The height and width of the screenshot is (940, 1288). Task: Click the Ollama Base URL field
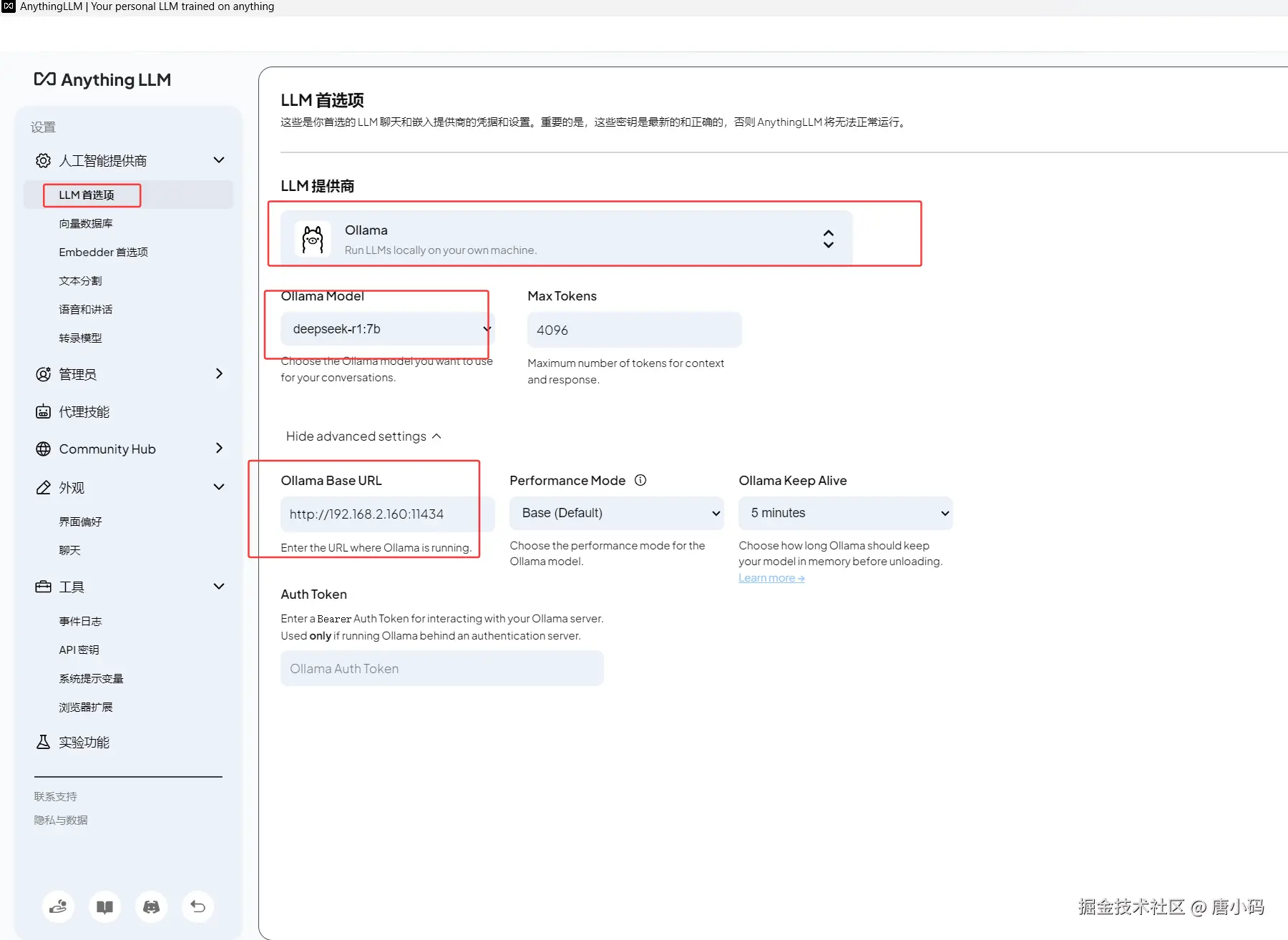(x=387, y=514)
